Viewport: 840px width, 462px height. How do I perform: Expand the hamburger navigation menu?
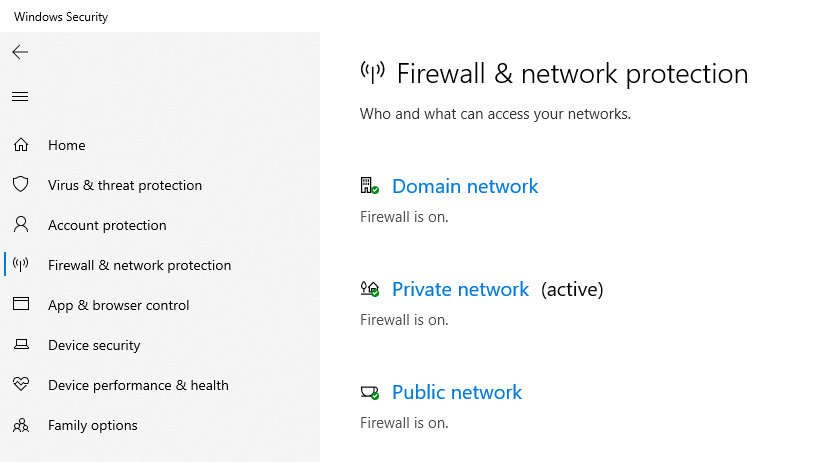(x=20, y=97)
